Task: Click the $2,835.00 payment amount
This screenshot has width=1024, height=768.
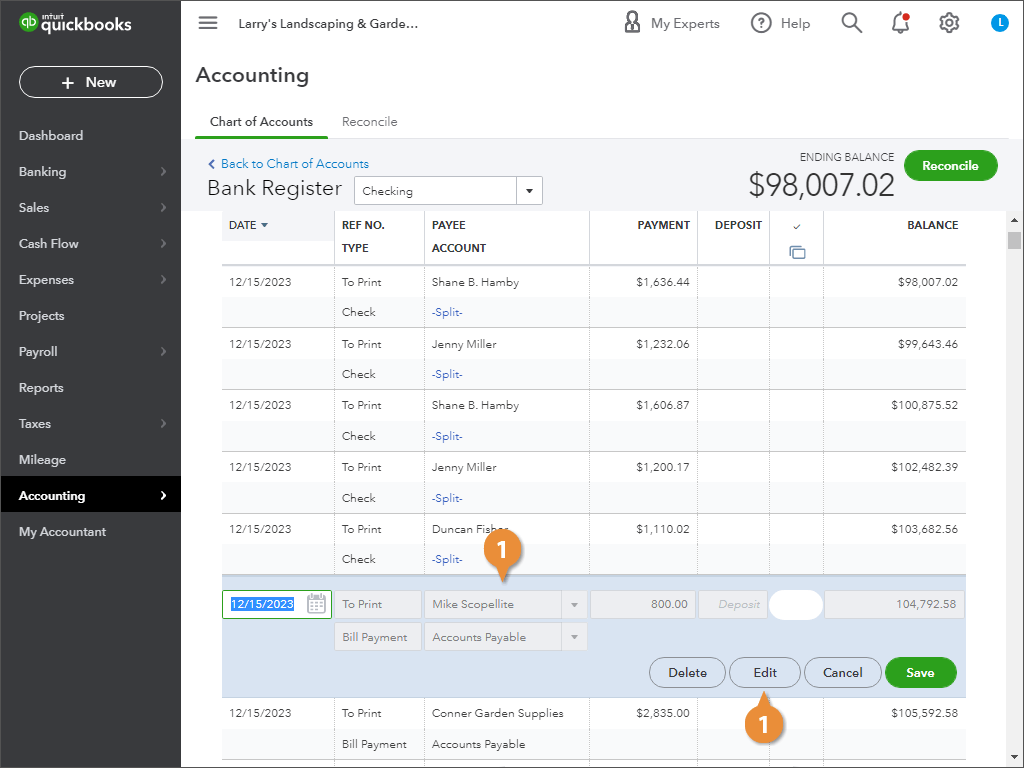Action: 662,713
